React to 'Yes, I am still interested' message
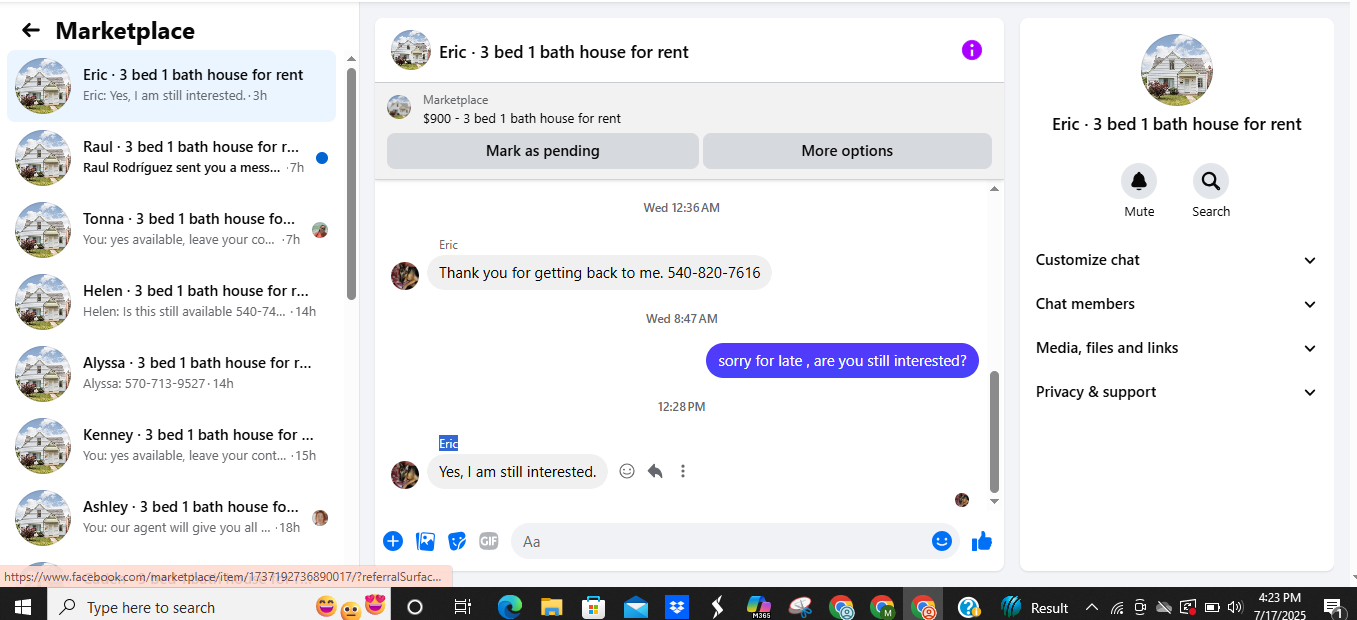The image size is (1357, 620). 627,471
